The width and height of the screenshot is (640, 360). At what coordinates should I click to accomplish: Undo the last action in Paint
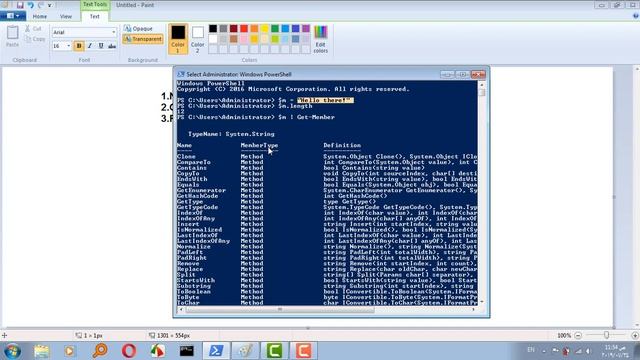coord(30,5)
